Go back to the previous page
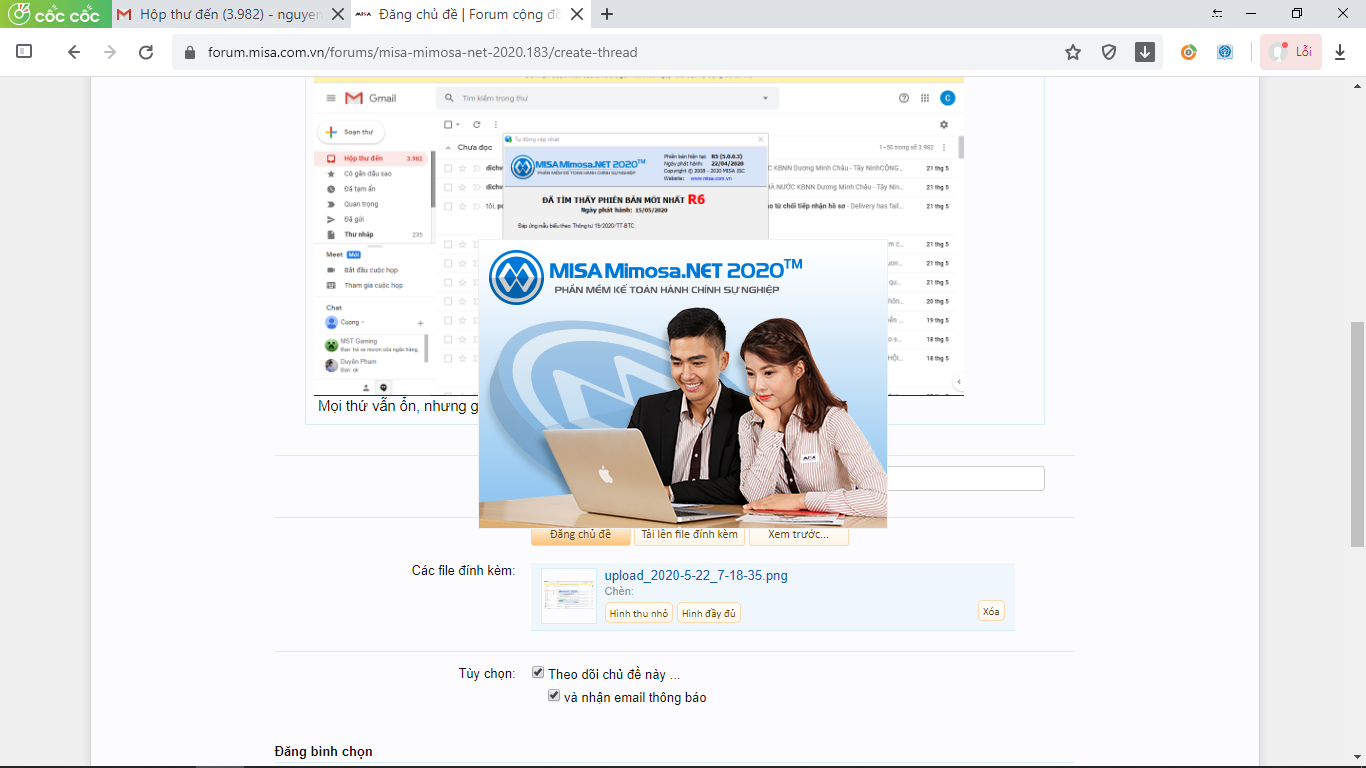Viewport: 1366px width, 768px height. pyautogui.click(x=73, y=52)
